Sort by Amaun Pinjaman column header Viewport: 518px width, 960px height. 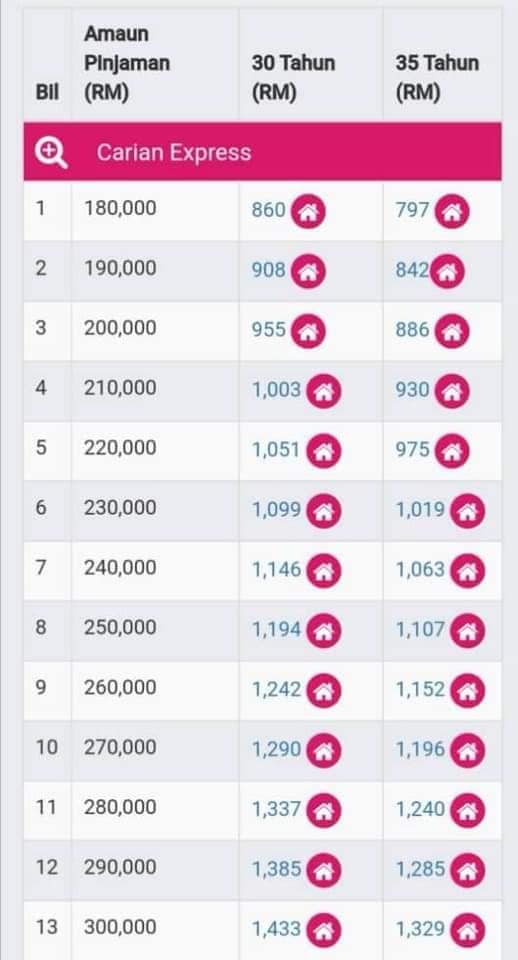[127, 64]
